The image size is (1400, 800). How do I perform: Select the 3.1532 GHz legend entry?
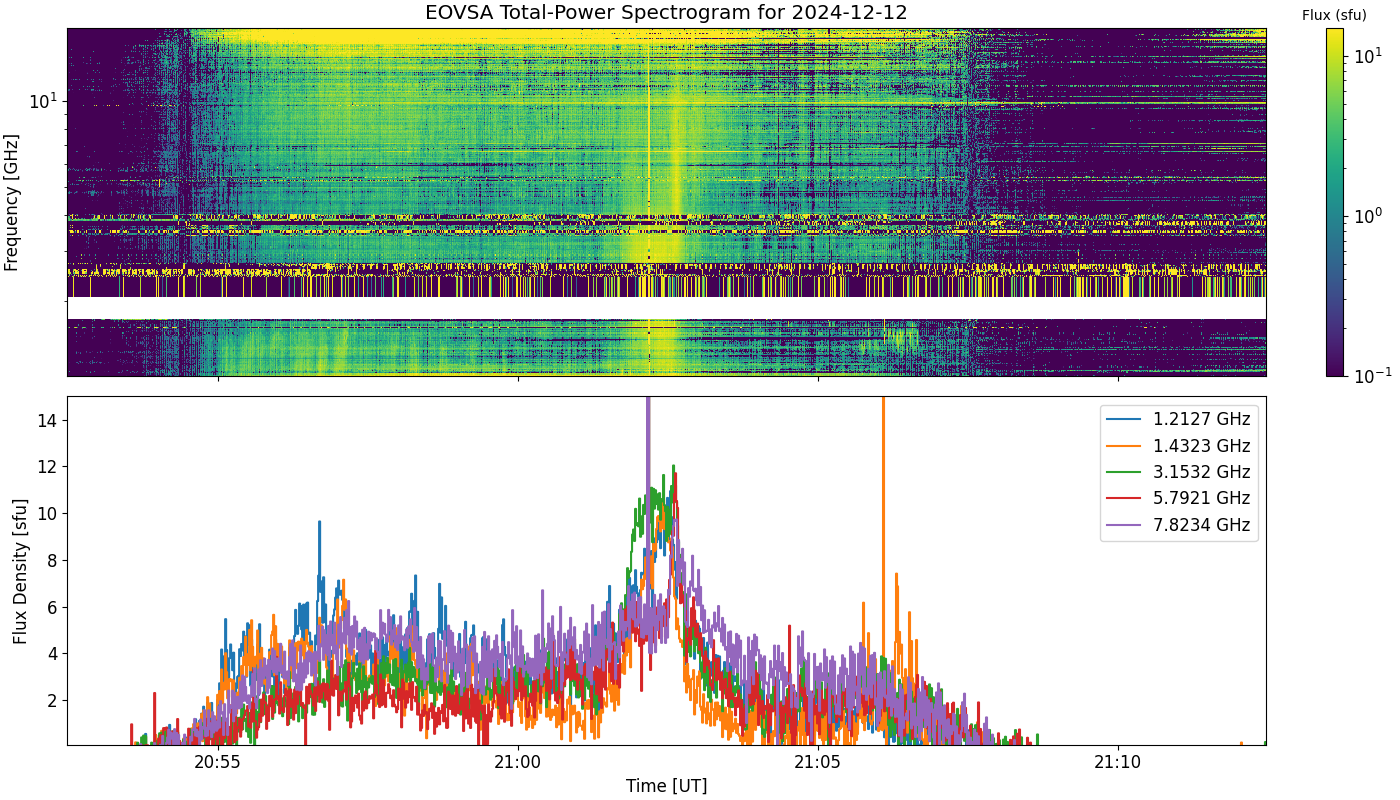(1179, 472)
